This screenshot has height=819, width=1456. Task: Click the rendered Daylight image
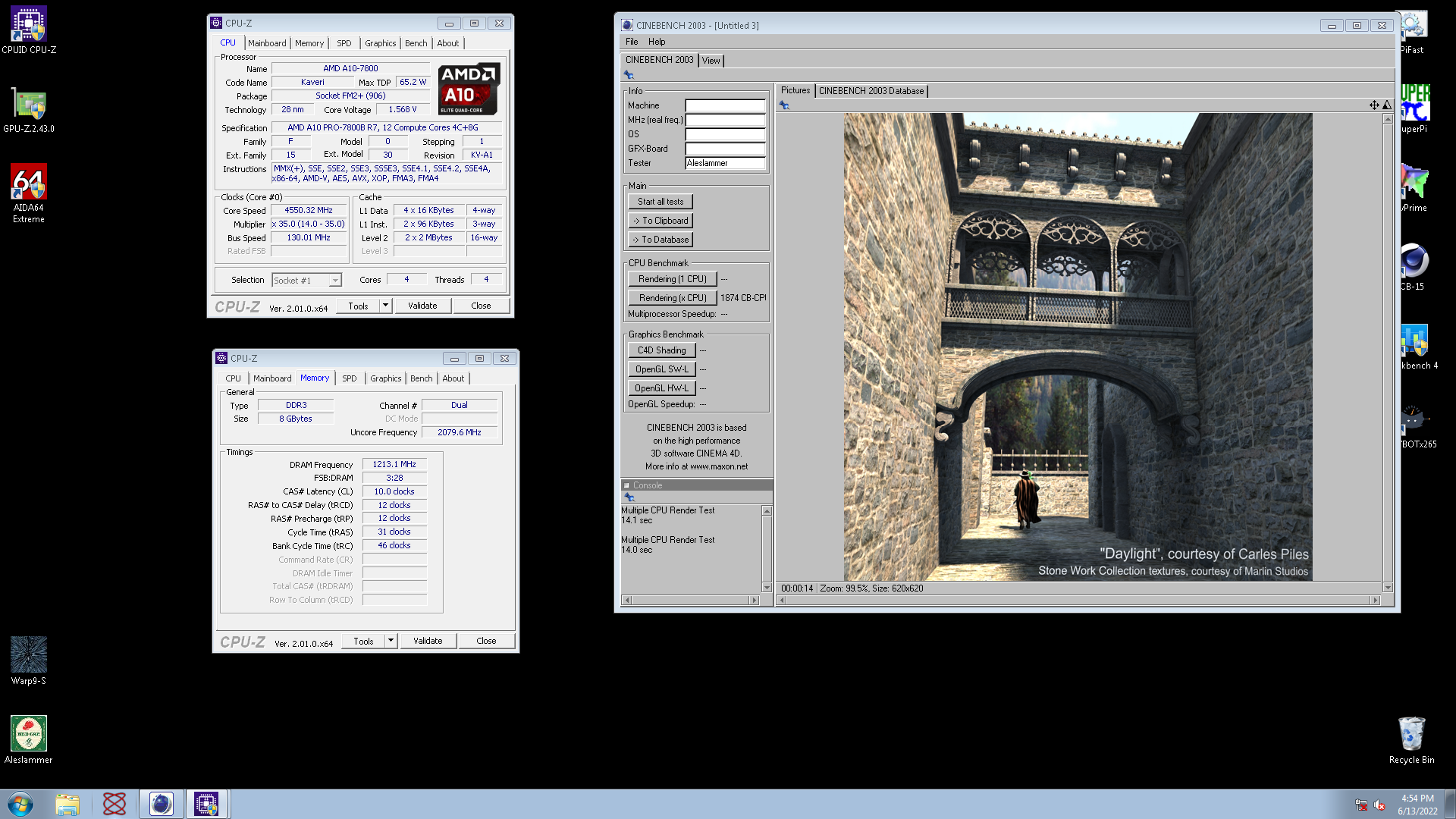point(1078,347)
